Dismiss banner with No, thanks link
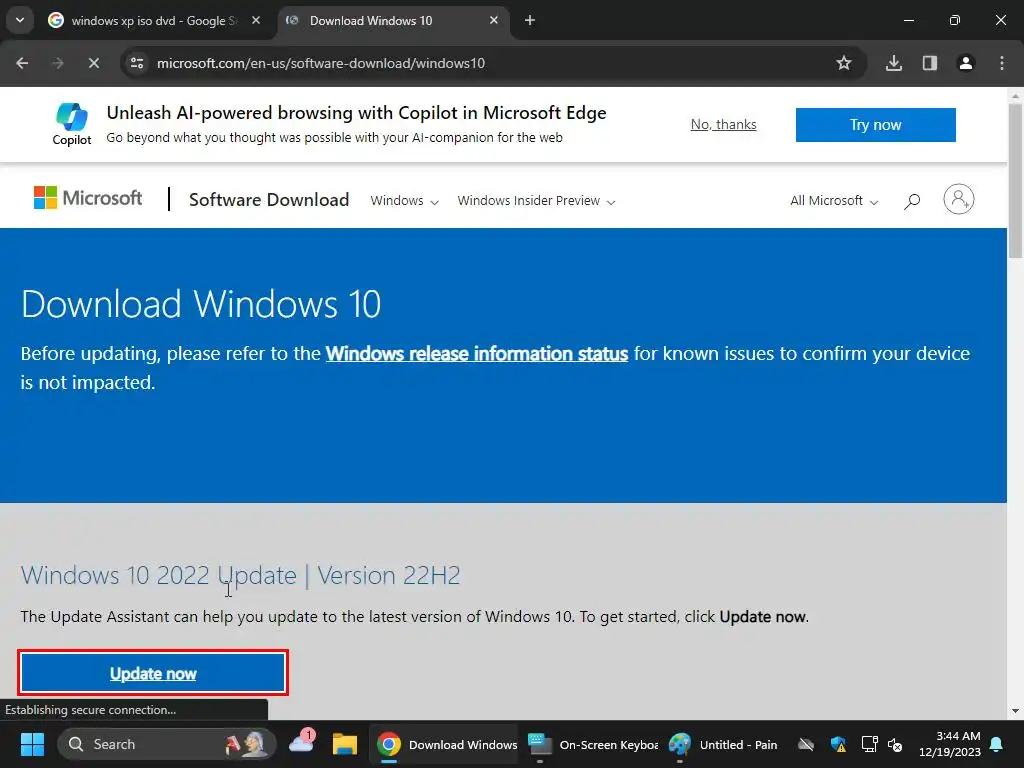The width and height of the screenshot is (1024, 768). point(724,125)
